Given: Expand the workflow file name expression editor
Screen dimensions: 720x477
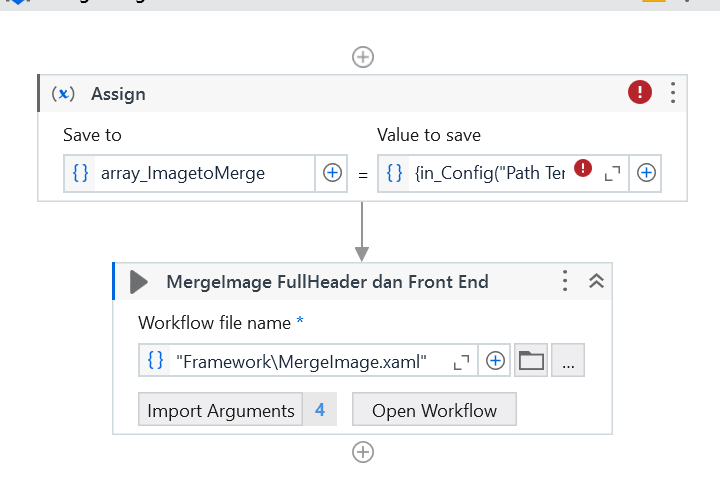Looking at the screenshot, I should coord(461,362).
